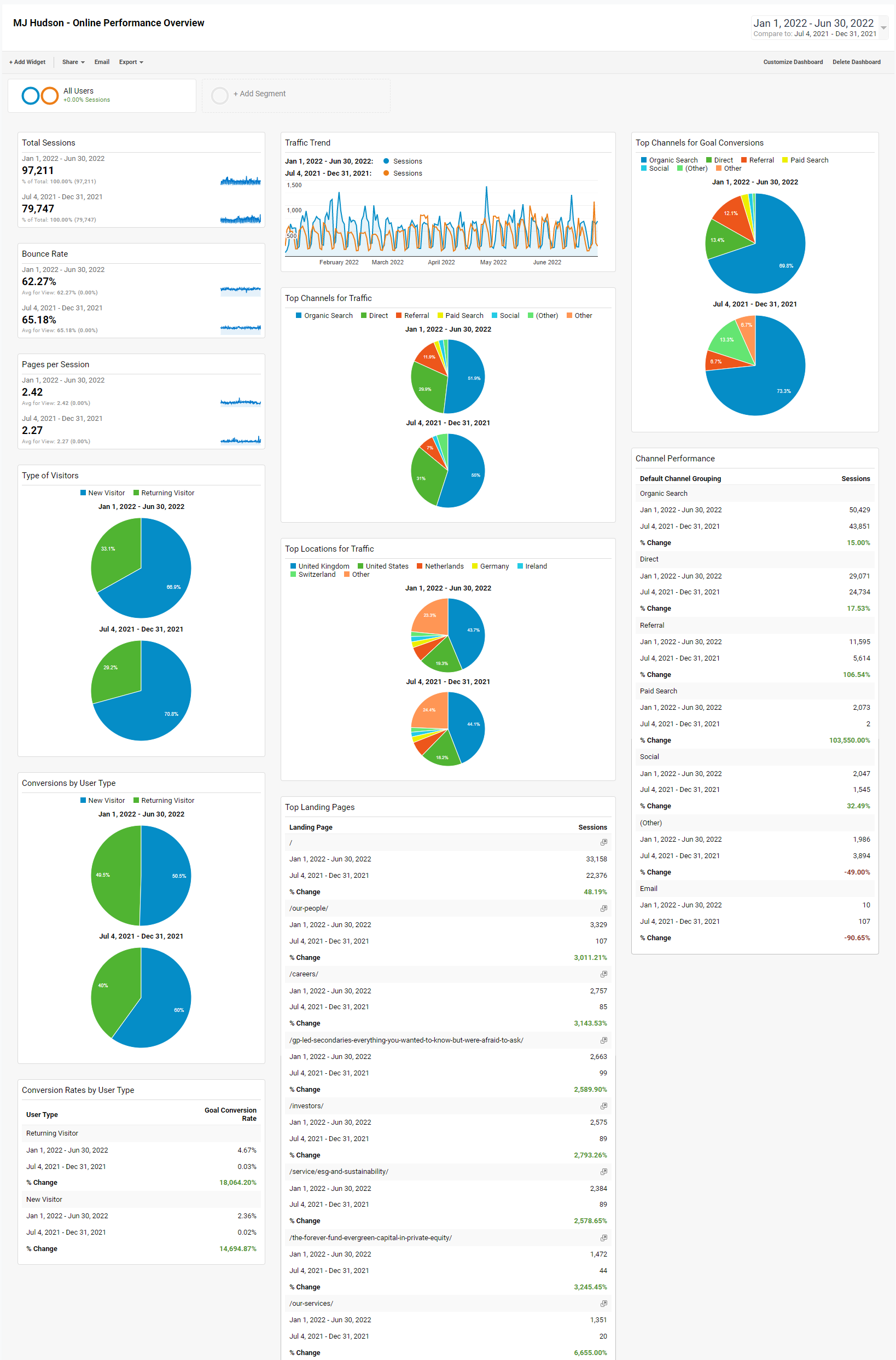Expand the Export dropdown
Image resolution: width=896 pixels, height=1360 pixels.
[x=130, y=62]
